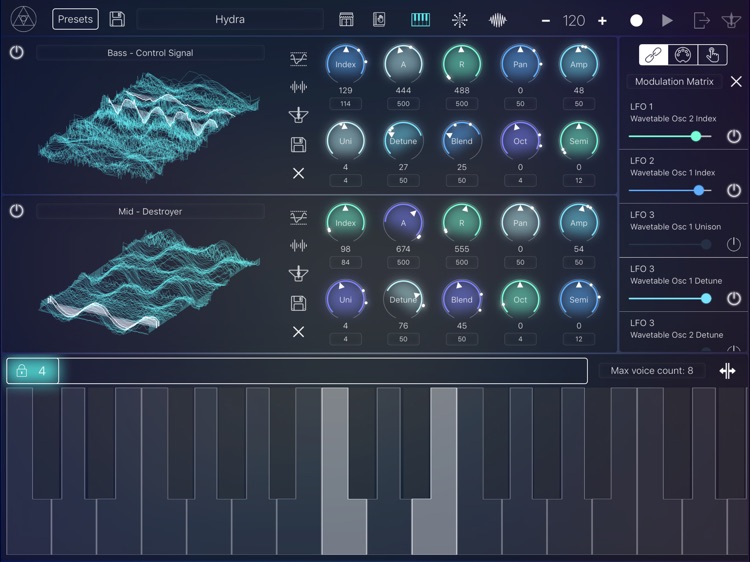The image size is (750, 562).
Task: Adjust LFO 1 Wavetable Osc 2 Index slider
Action: [670, 136]
